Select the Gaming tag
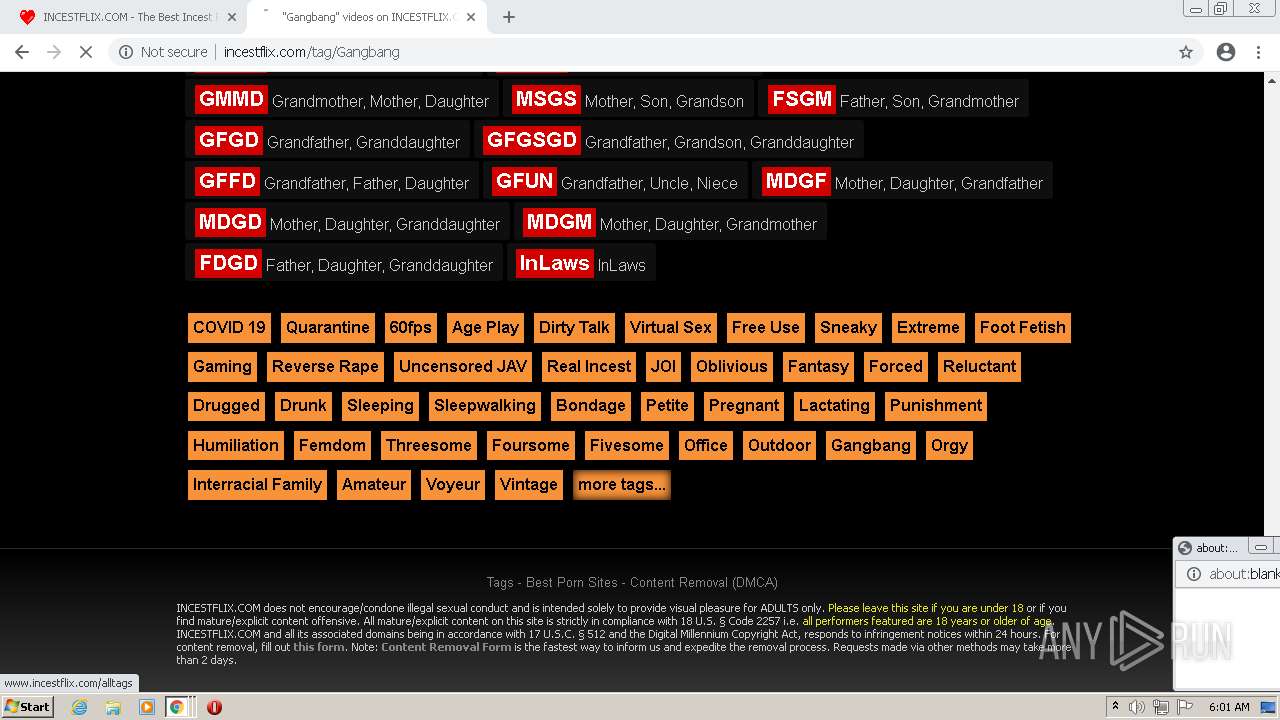 [222, 366]
